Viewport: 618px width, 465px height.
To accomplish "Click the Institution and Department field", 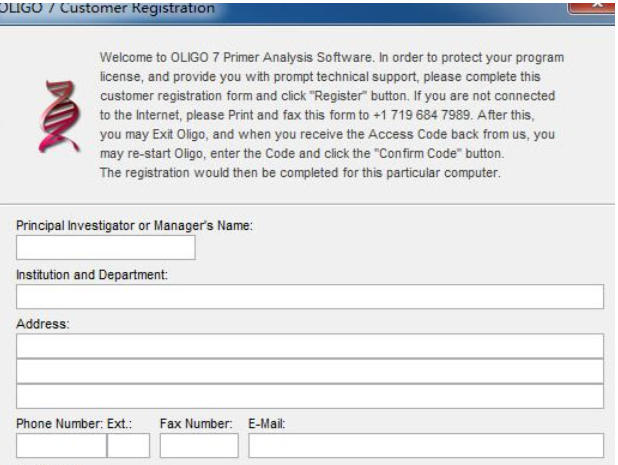I will (310, 297).
